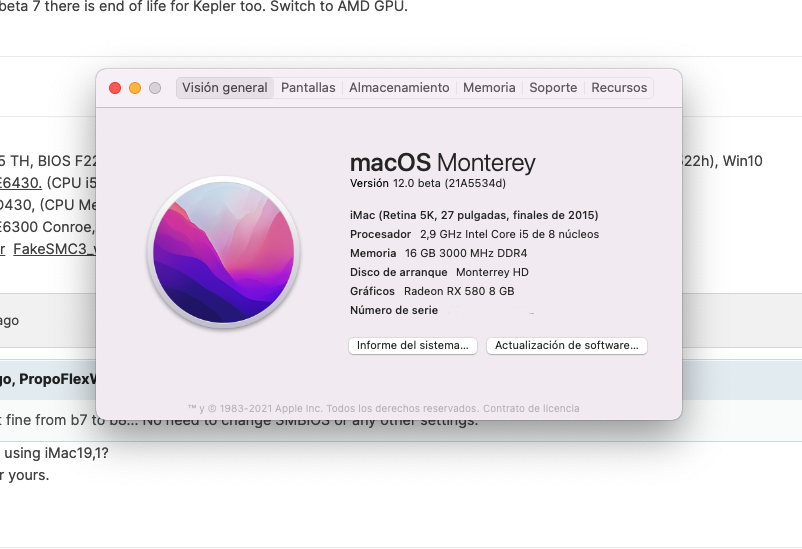Click the Win10 text in background page
The height and width of the screenshot is (549, 802).
coord(742,161)
